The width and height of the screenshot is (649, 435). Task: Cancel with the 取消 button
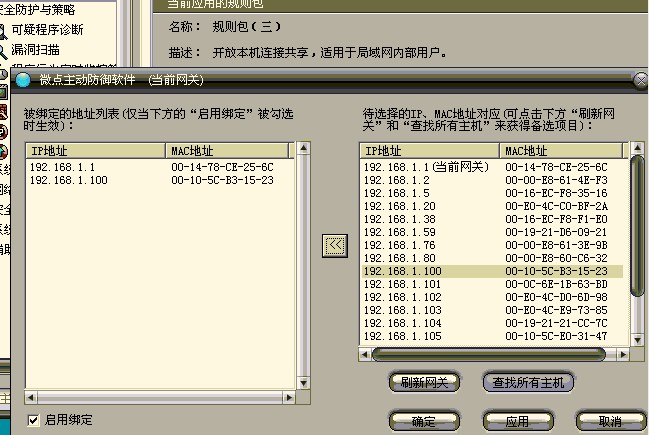click(x=611, y=421)
